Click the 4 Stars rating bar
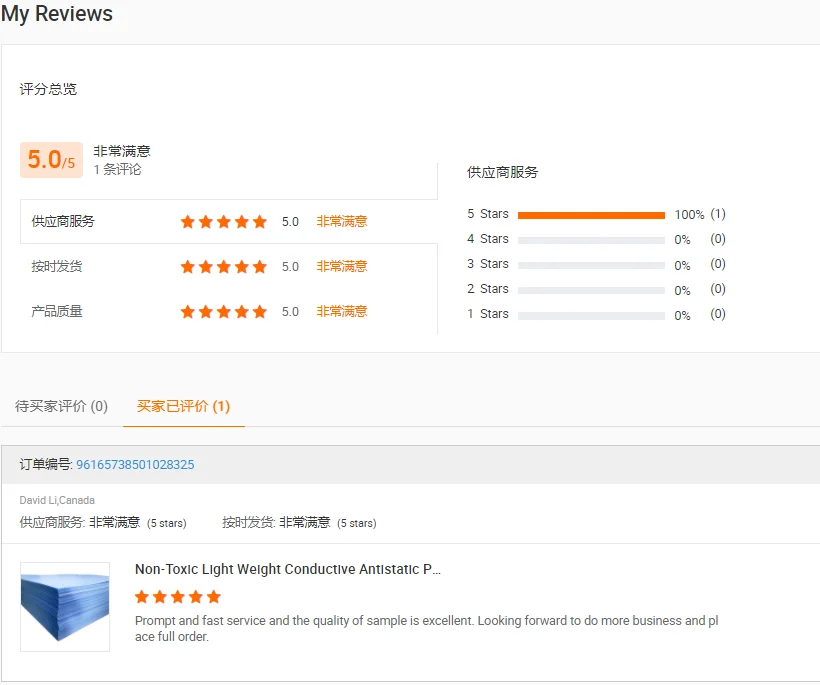The image size is (820, 685). point(591,240)
